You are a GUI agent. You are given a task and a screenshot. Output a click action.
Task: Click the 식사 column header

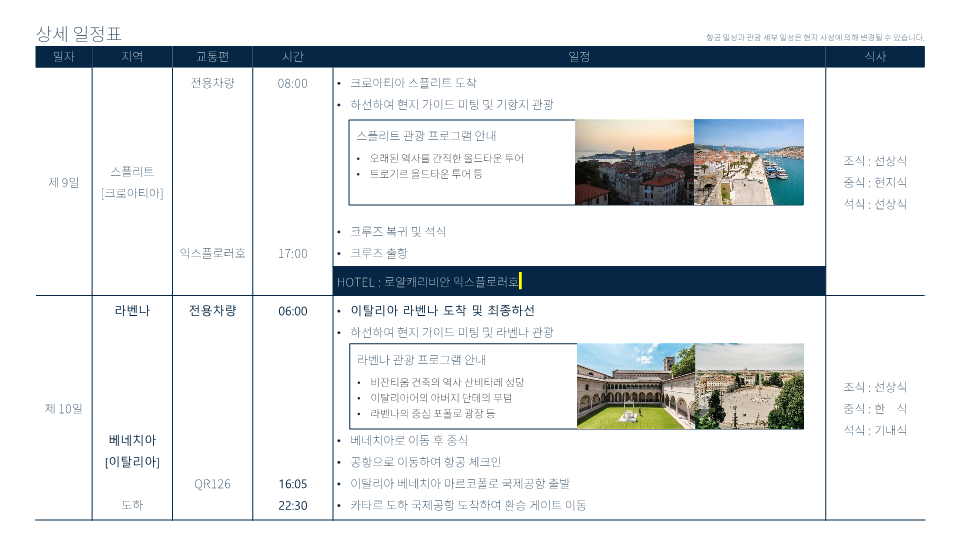(x=875, y=57)
